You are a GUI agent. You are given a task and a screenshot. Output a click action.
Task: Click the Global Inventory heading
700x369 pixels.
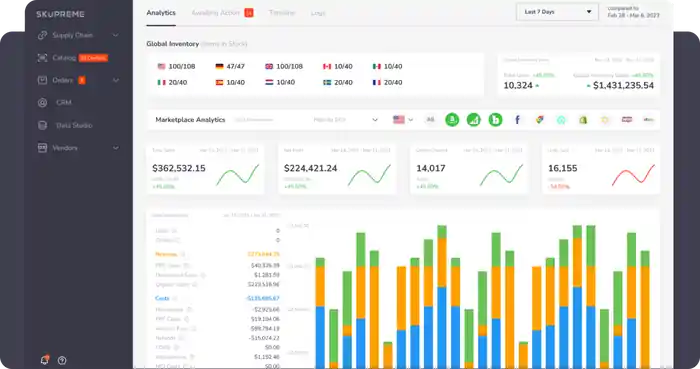[172, 44]
